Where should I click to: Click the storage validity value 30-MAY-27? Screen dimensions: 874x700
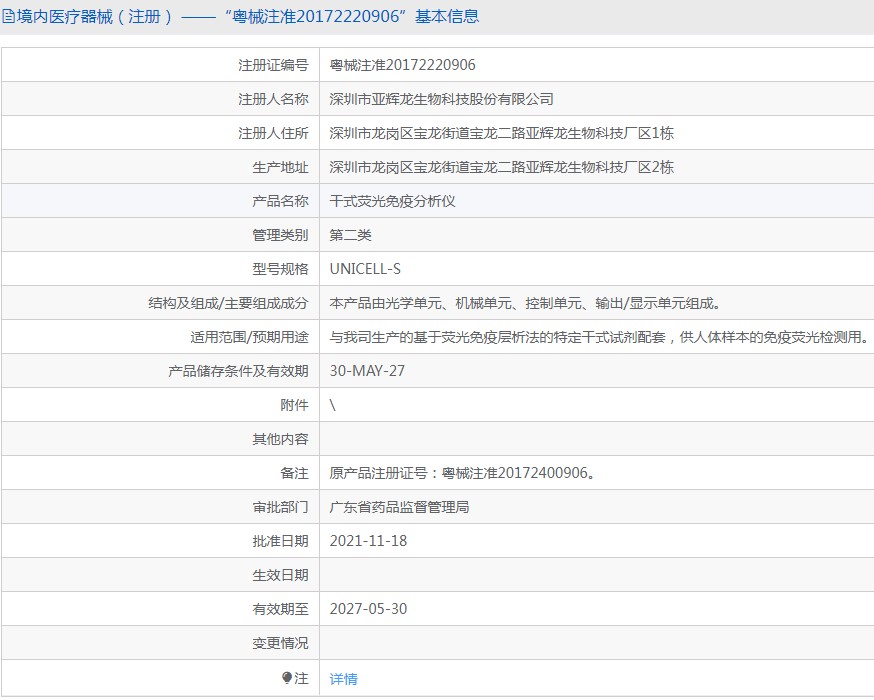(367, 371)
